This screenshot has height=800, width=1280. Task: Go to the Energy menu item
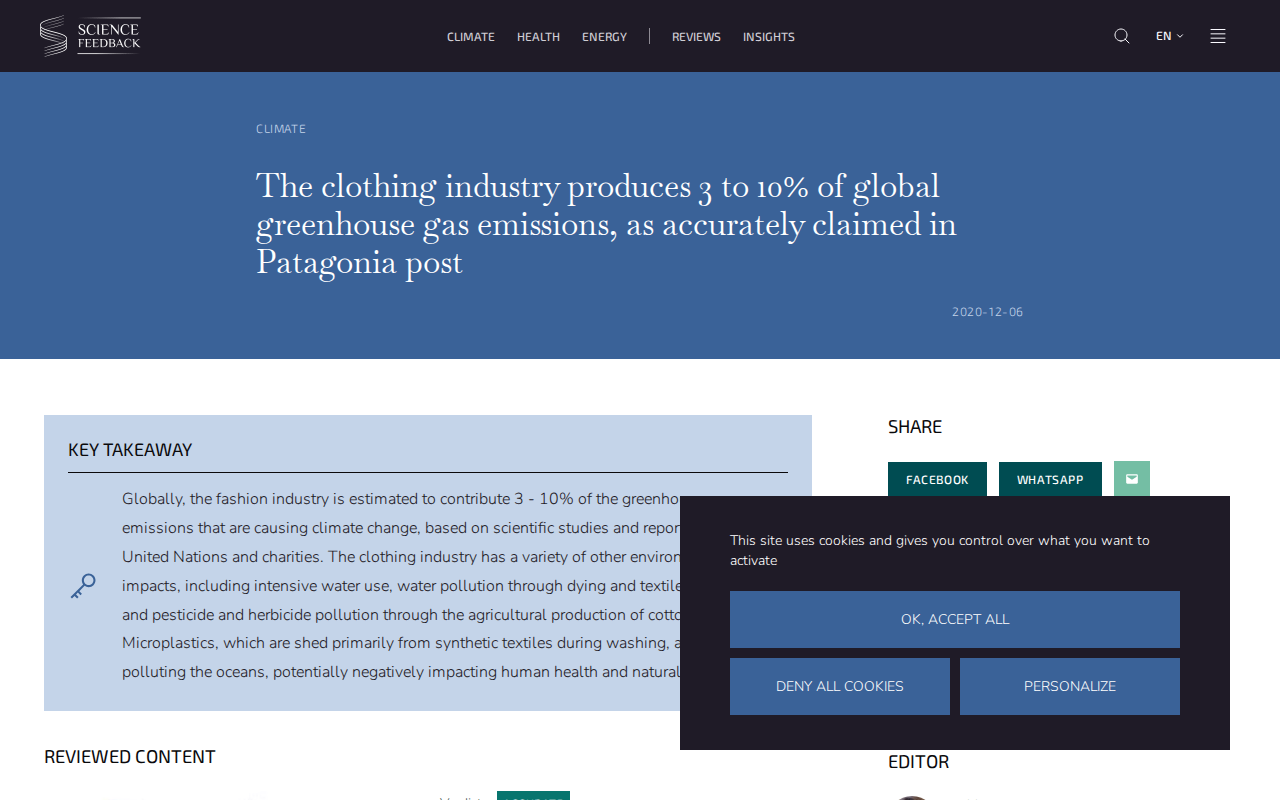coord(604,37)
